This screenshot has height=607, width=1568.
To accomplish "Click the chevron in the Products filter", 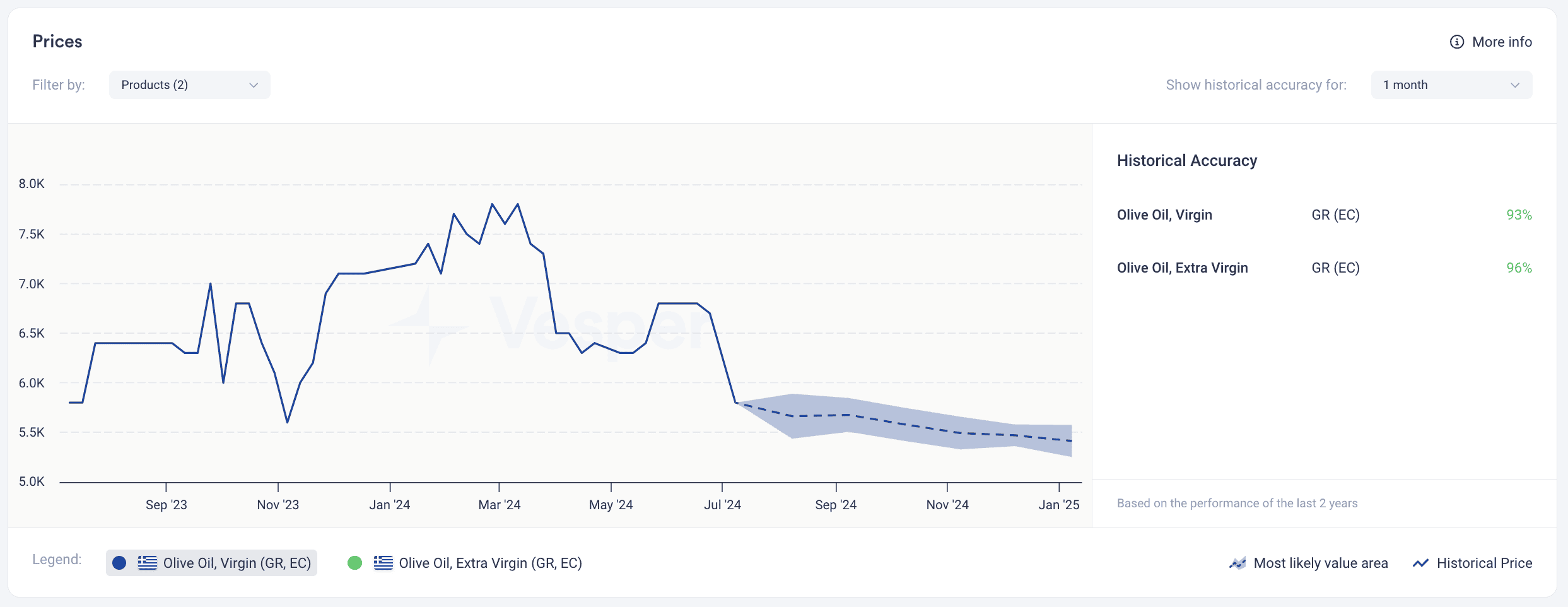I will point(254,85).
